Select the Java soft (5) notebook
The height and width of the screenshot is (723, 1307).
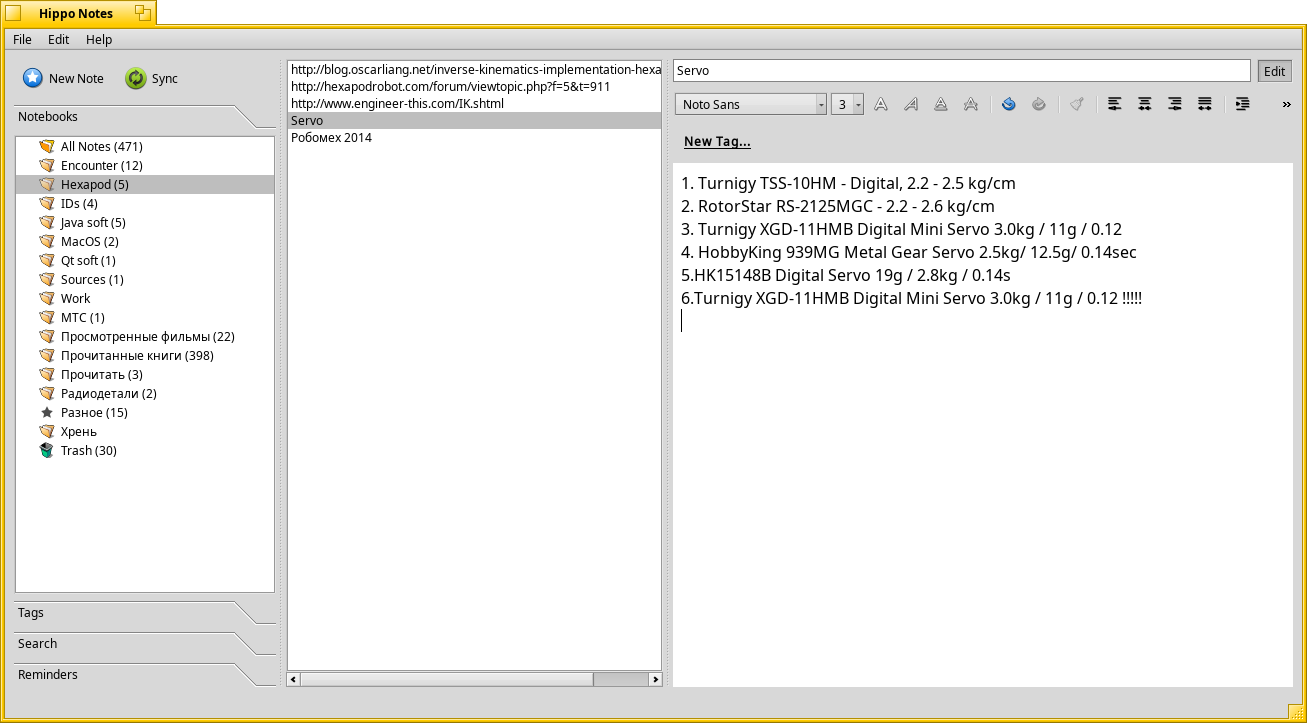145,223
